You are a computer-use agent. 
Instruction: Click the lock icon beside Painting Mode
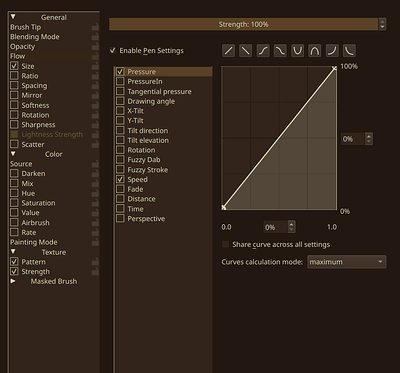(95, 242)
